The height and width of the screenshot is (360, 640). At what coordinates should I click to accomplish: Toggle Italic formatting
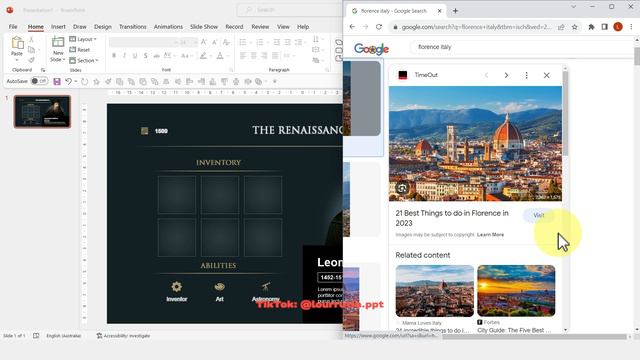124,56
